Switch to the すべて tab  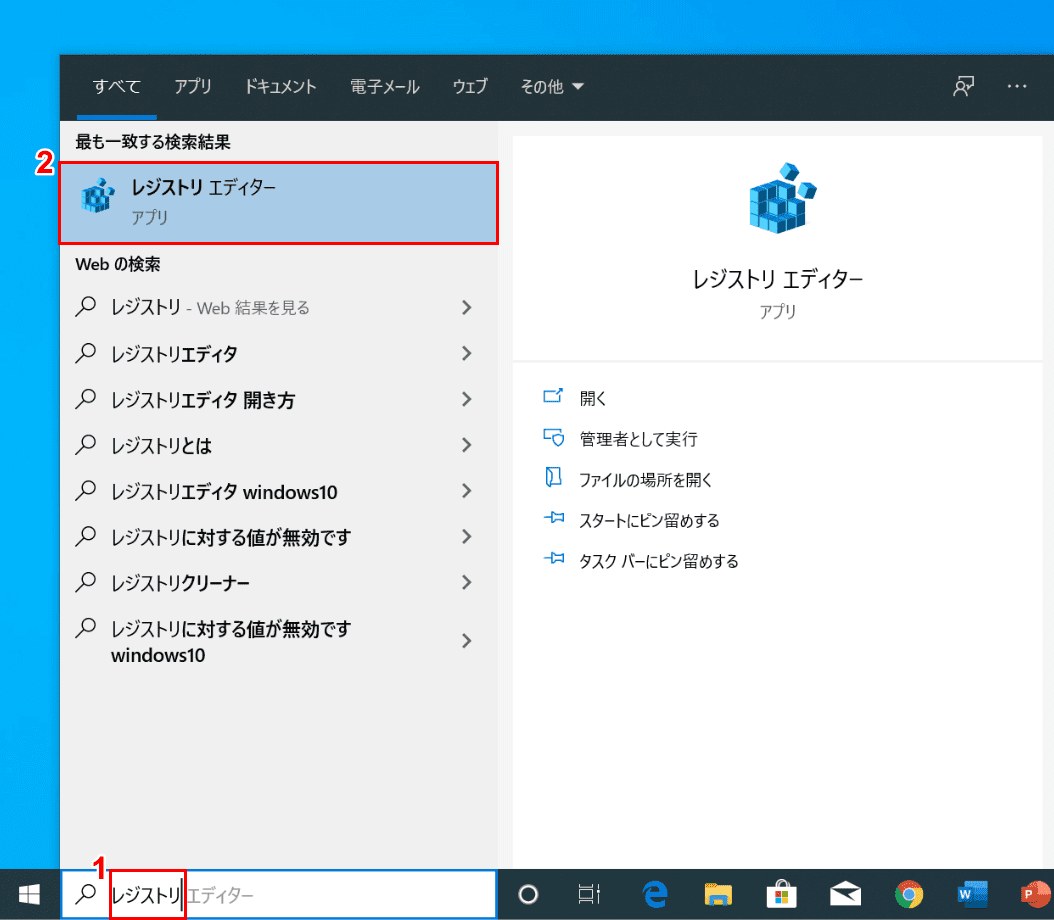click(116, 87)
